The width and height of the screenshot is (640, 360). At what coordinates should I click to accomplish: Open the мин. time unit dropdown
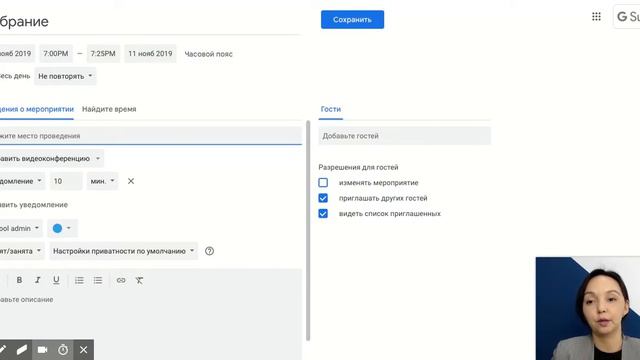[102, 181]
